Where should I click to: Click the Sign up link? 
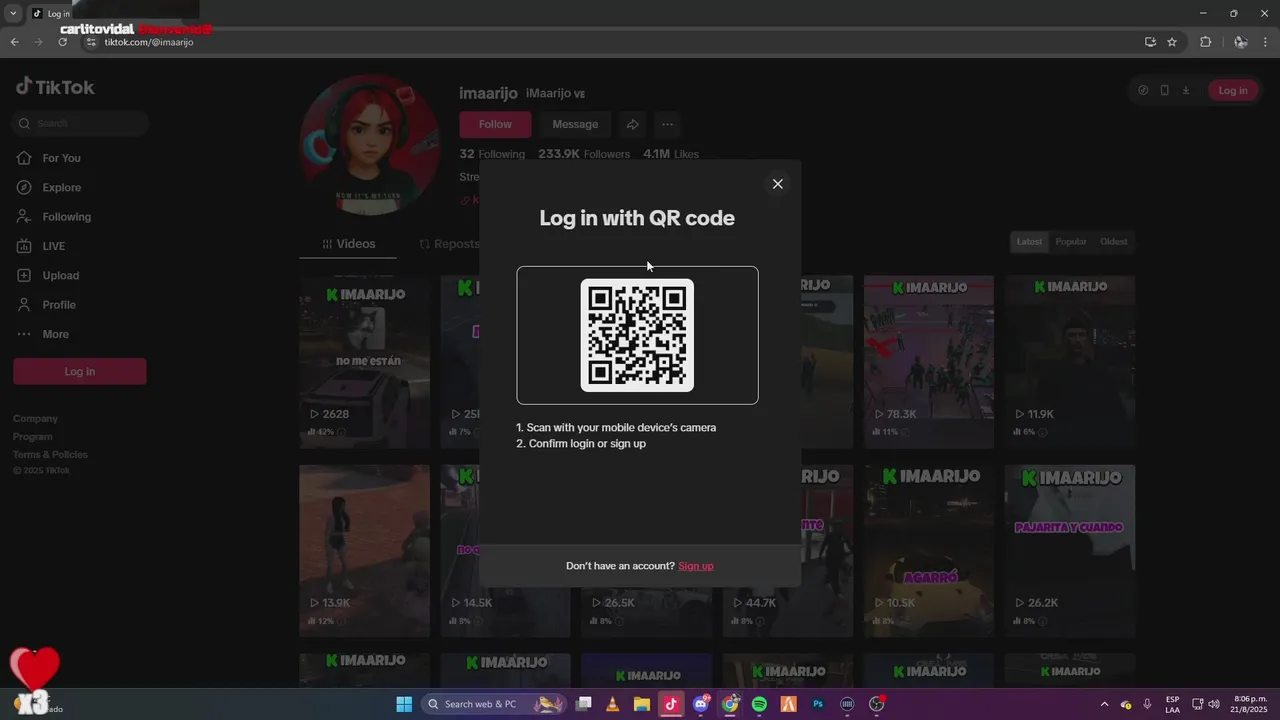[696, 566]
